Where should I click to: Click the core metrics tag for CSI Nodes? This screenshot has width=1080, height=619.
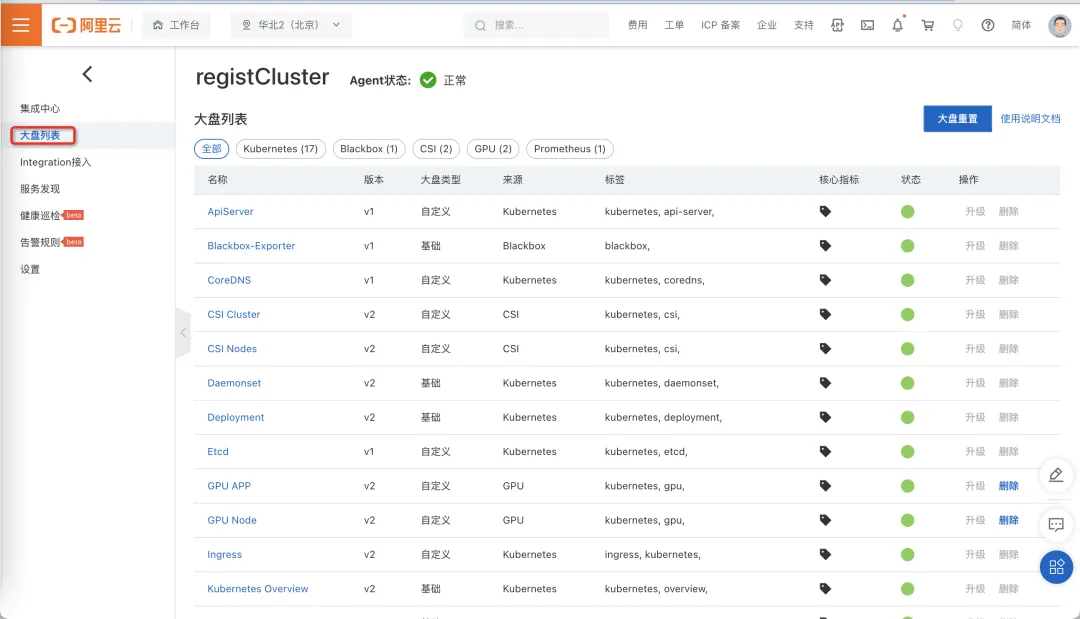[825, 348]
